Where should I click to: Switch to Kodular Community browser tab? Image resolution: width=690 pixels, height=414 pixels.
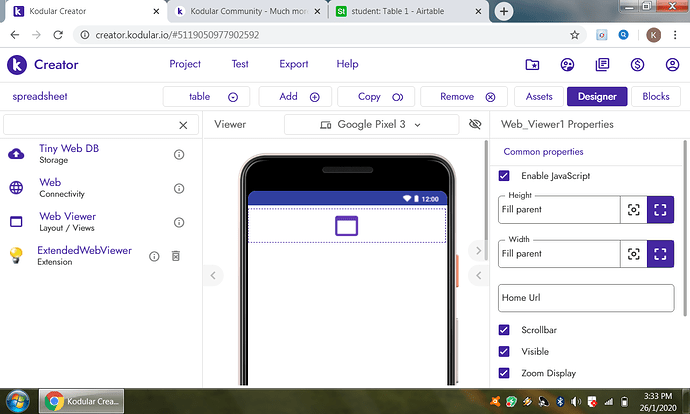click(248, 11)
